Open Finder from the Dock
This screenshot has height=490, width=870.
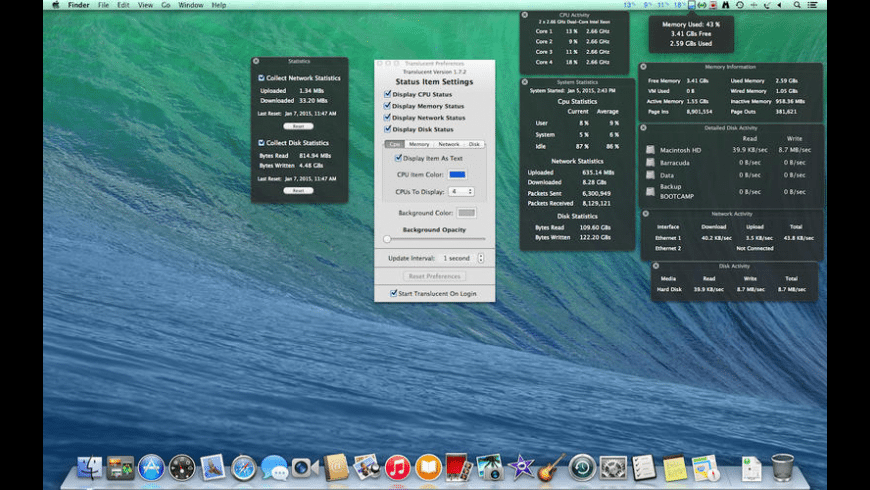(90, 468)
